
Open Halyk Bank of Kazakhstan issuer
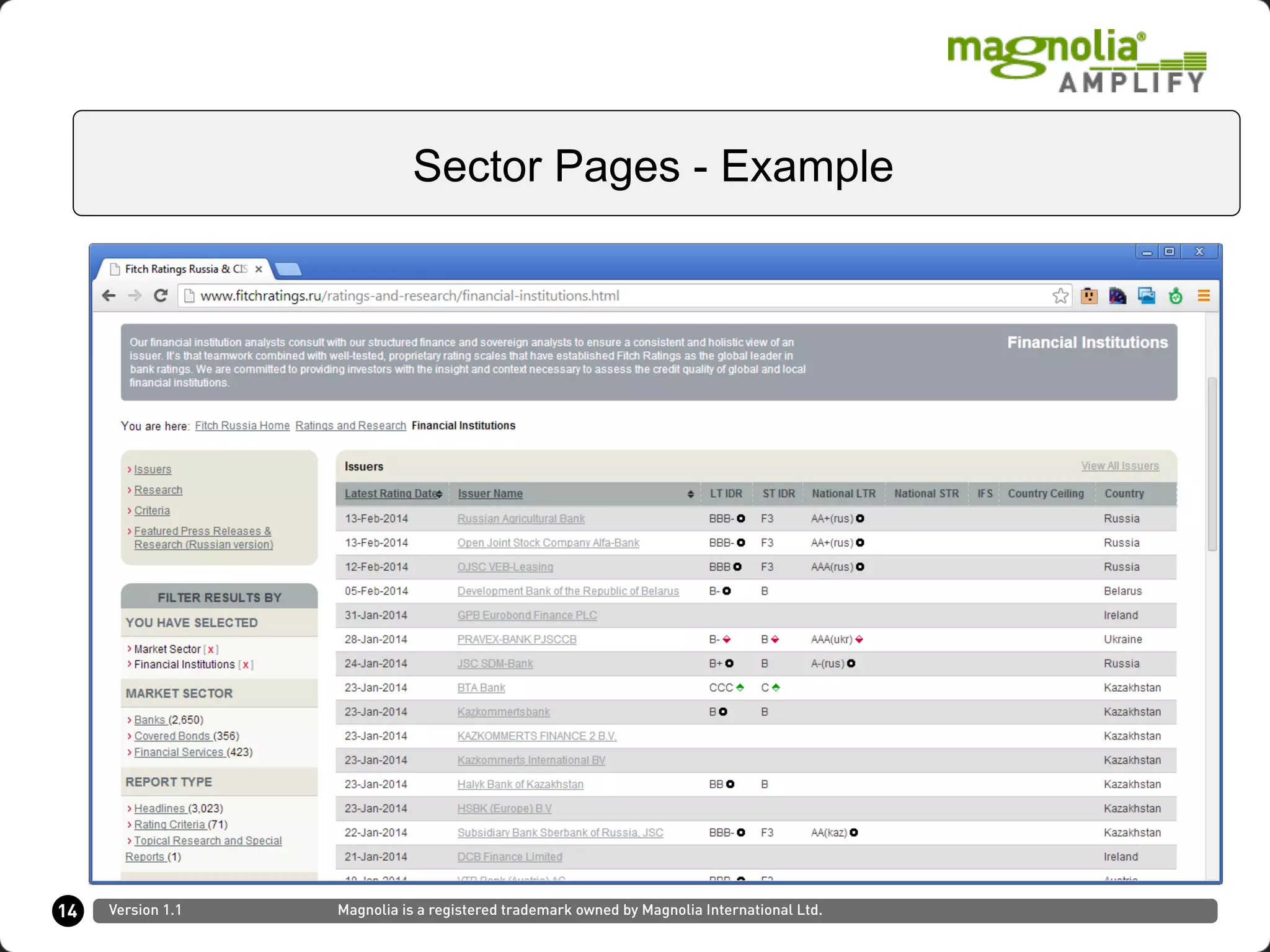520,785
